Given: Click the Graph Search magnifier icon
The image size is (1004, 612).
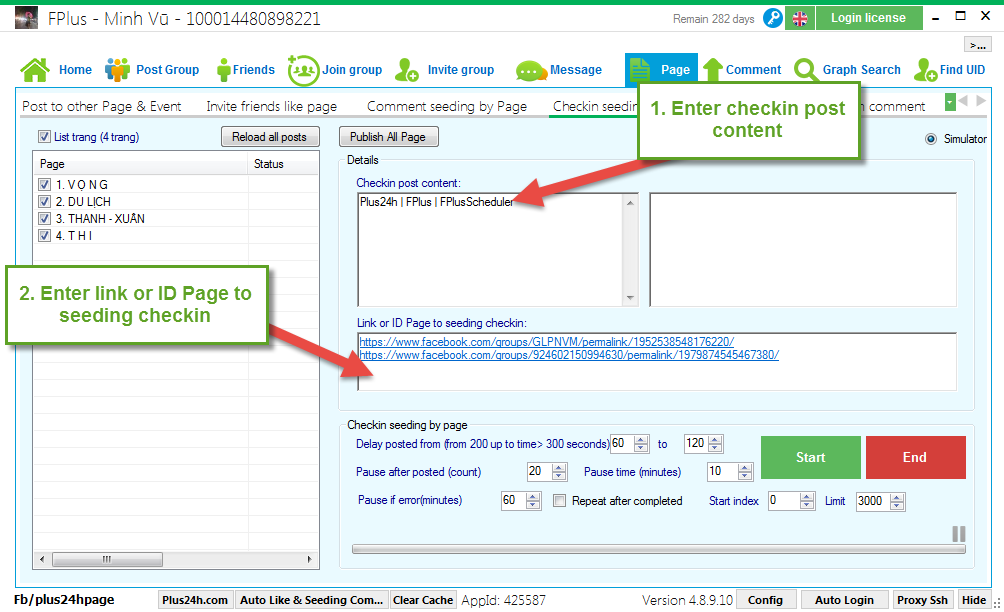Looking at the screenshot, I should pyautogui.click(x=806, y=70).
